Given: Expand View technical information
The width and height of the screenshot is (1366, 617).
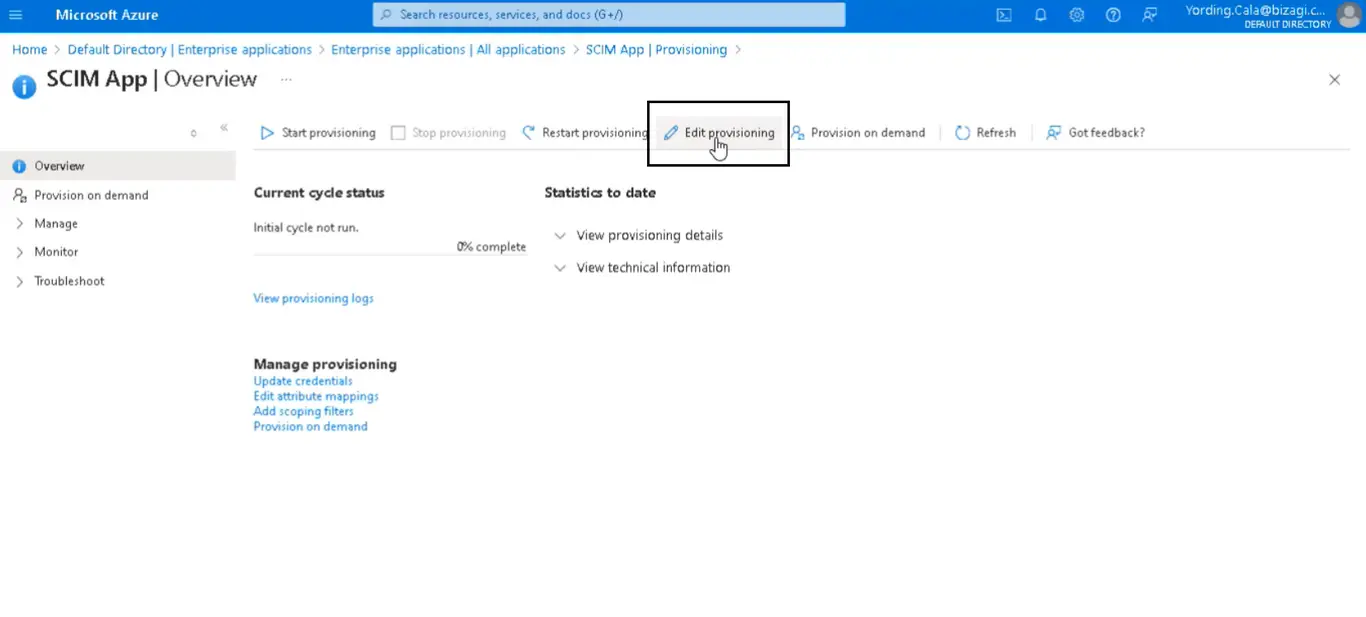Looking at the screenshot, I should click(x=642, y=267).
